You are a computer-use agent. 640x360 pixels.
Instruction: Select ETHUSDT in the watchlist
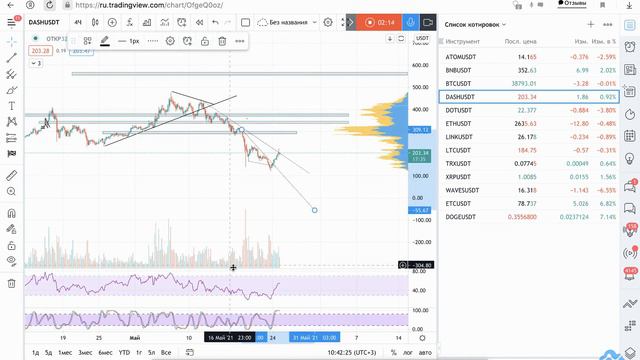click(529, 123)
